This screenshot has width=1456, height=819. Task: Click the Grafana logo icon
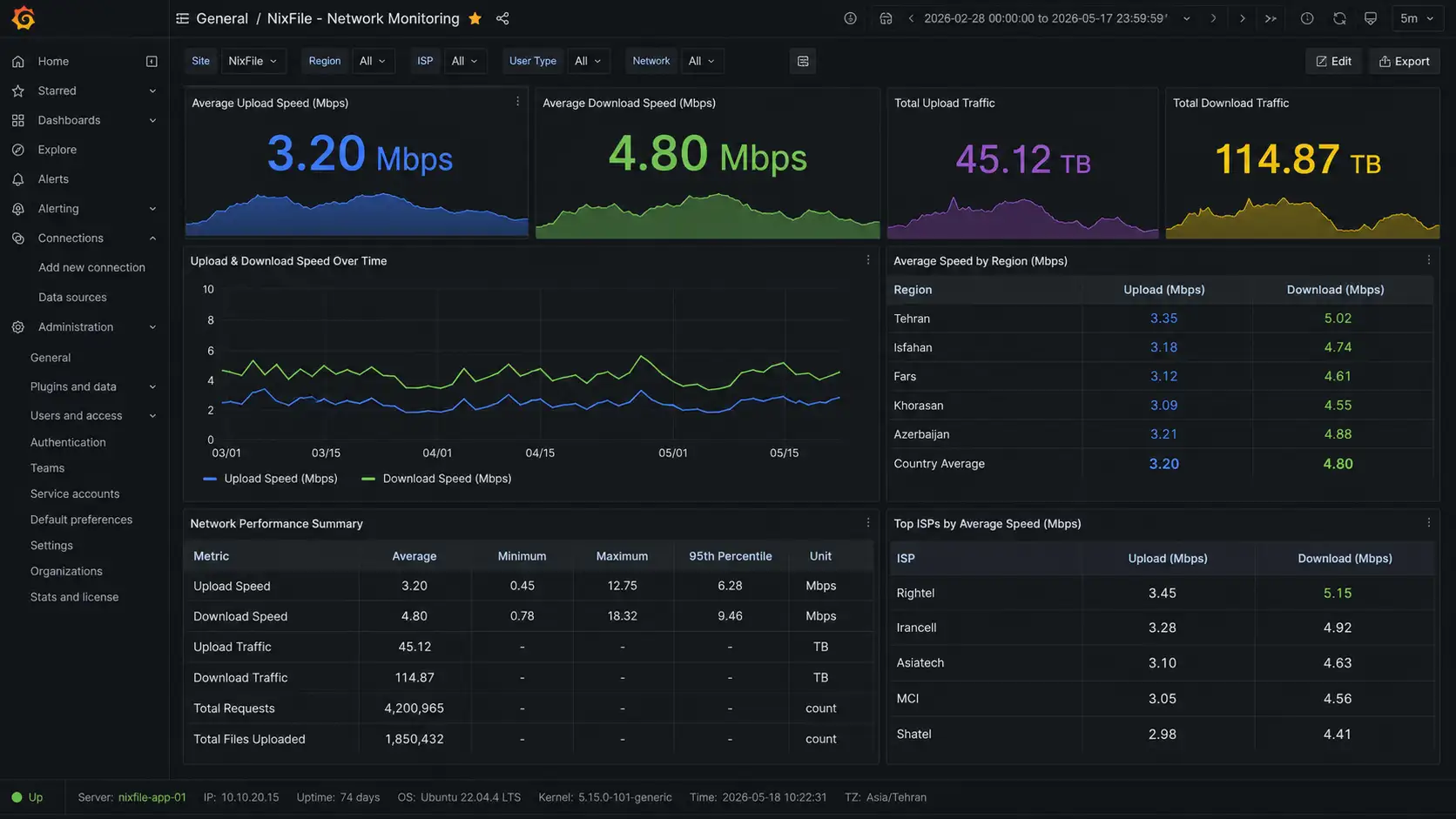[24, 18]
